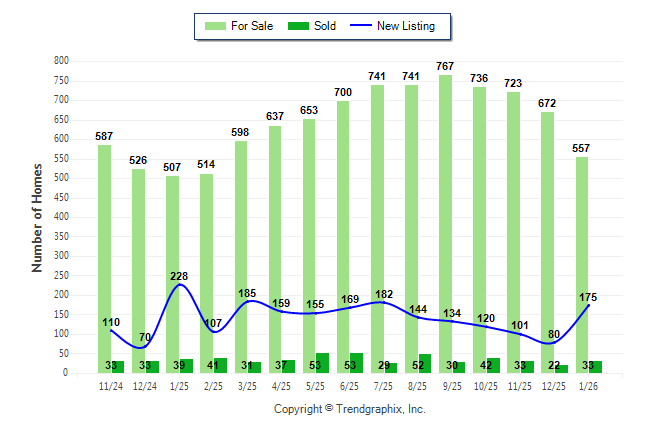Select the 70 New Listing data point
This screenshot has width=646, height=434.
point(145,346)
